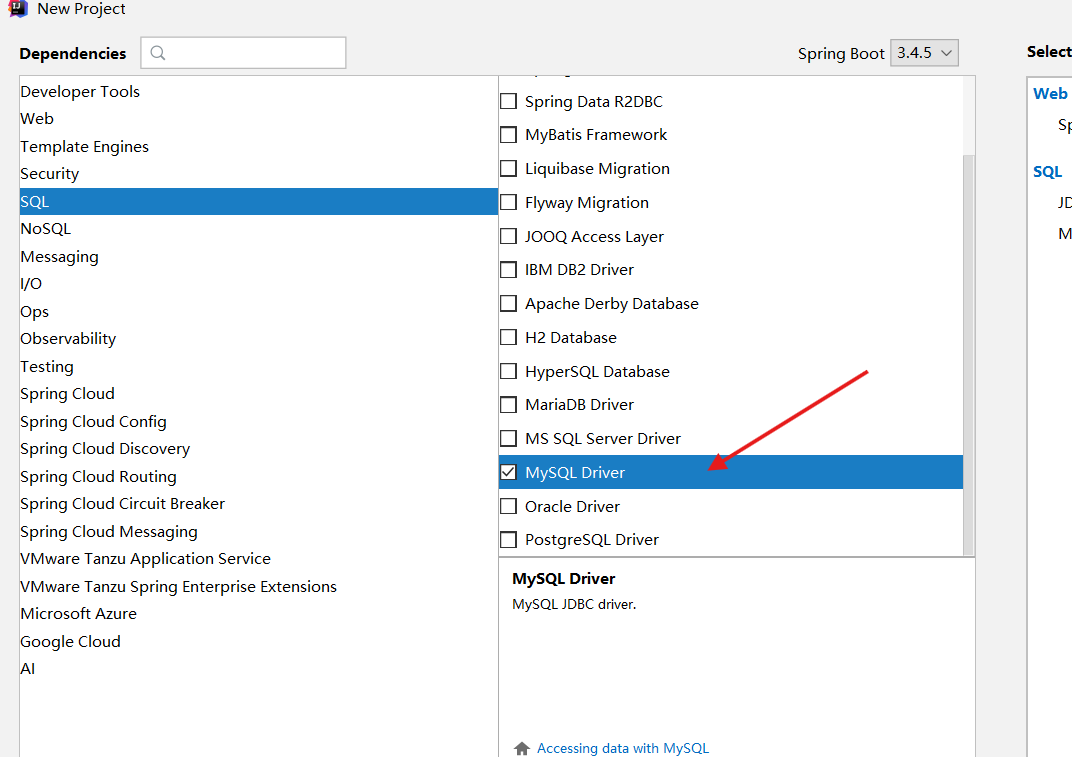The width and height of the screenshot is (1072, 757).
Task: Check MS SQL Server Driver
Action: [x=509, y=438]
